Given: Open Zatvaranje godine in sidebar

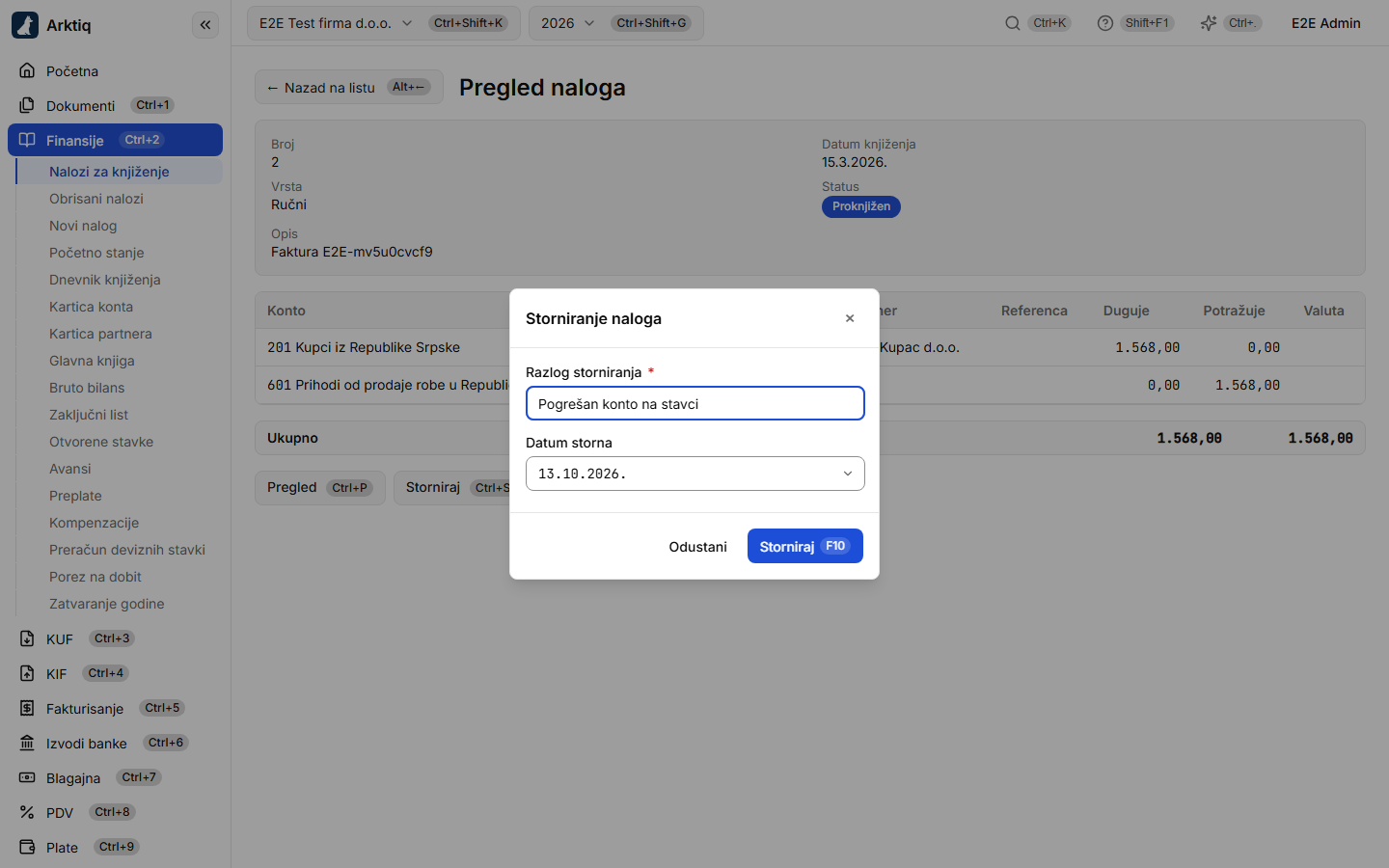Looking at the screenshot, I should [x=120, y=604].
